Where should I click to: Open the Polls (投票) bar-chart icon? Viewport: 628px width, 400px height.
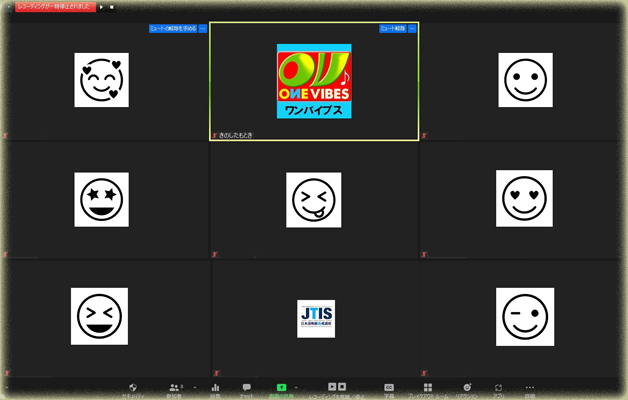pyautogui.click(x=215, y=388)
